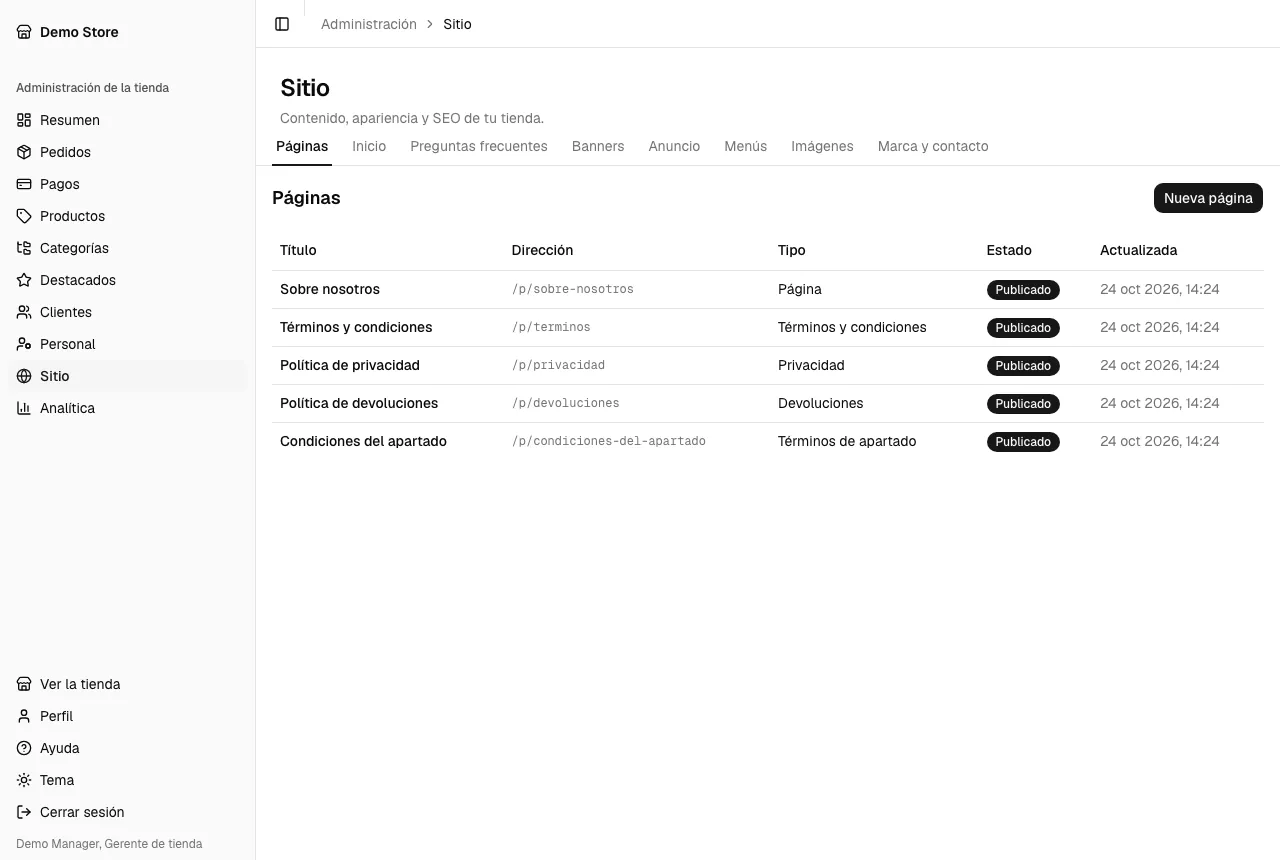Click the /p/sobre-nosotros address
1280x860 pixels.
point(573,289)
